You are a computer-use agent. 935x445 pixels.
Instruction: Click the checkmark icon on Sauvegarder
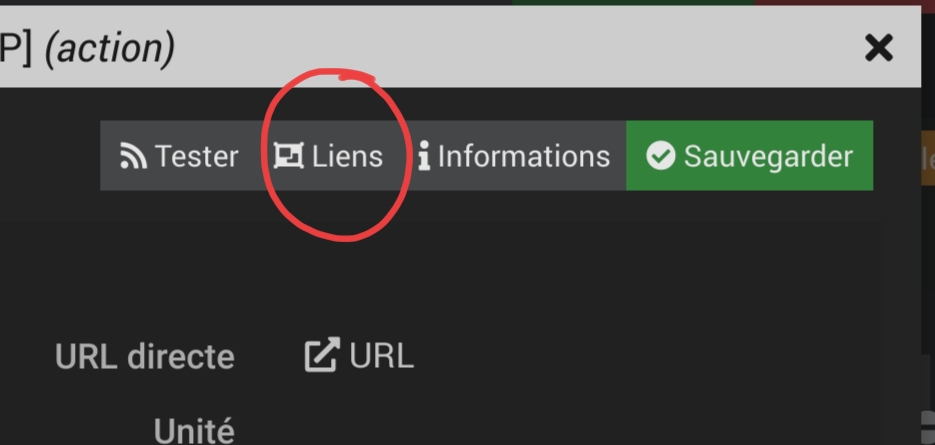[x=660, y=157]
